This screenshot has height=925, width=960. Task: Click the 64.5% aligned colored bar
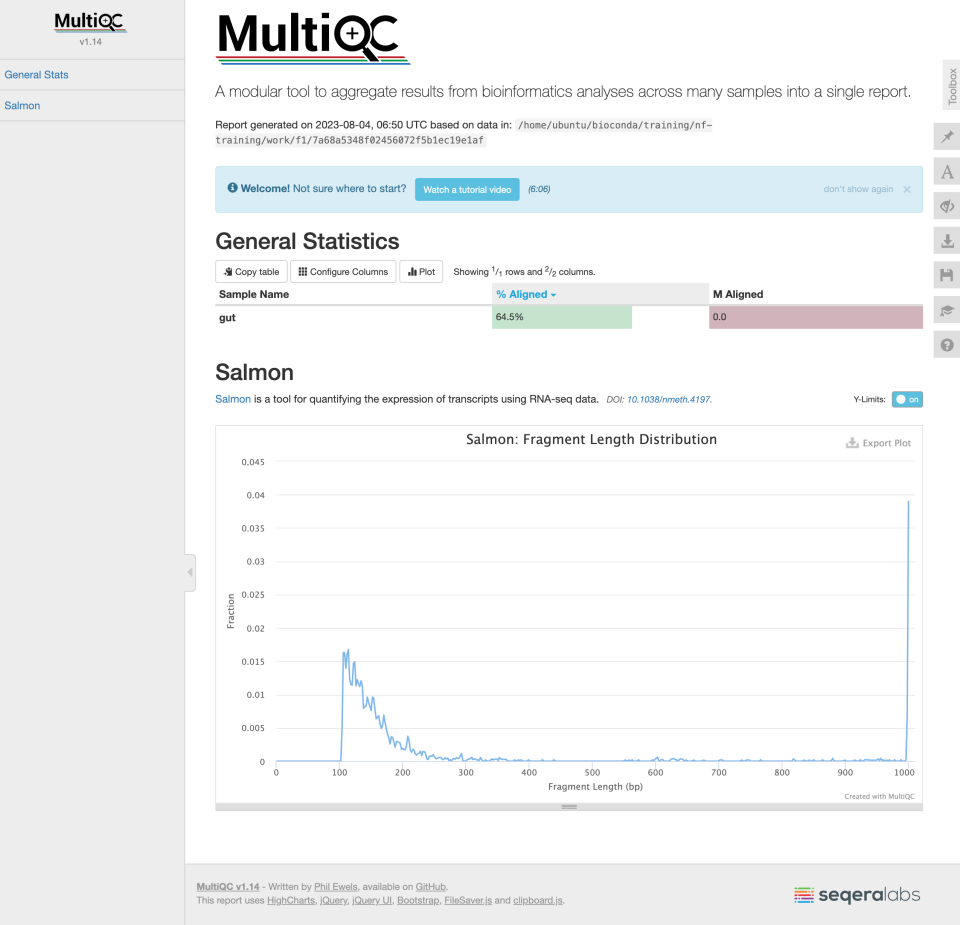[x=561, y=317]
